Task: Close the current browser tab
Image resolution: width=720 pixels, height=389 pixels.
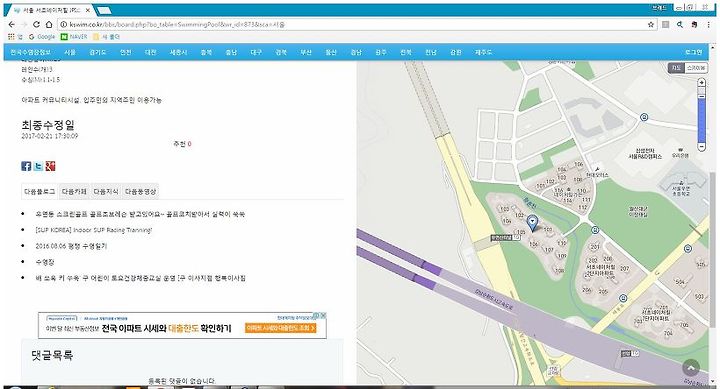Action: (x=88, y=10)
